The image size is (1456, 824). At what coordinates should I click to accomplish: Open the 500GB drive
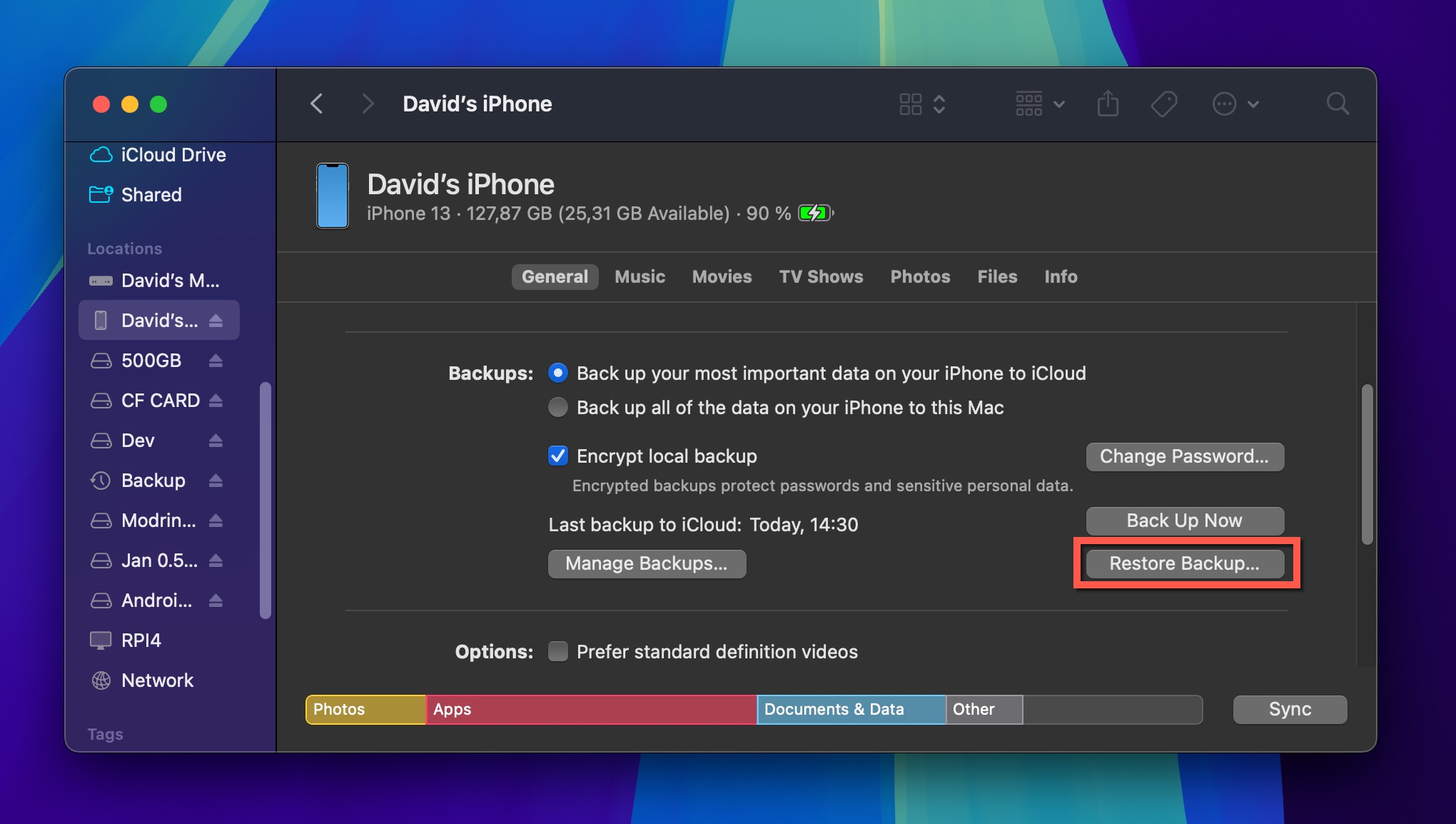coord(151,361)
